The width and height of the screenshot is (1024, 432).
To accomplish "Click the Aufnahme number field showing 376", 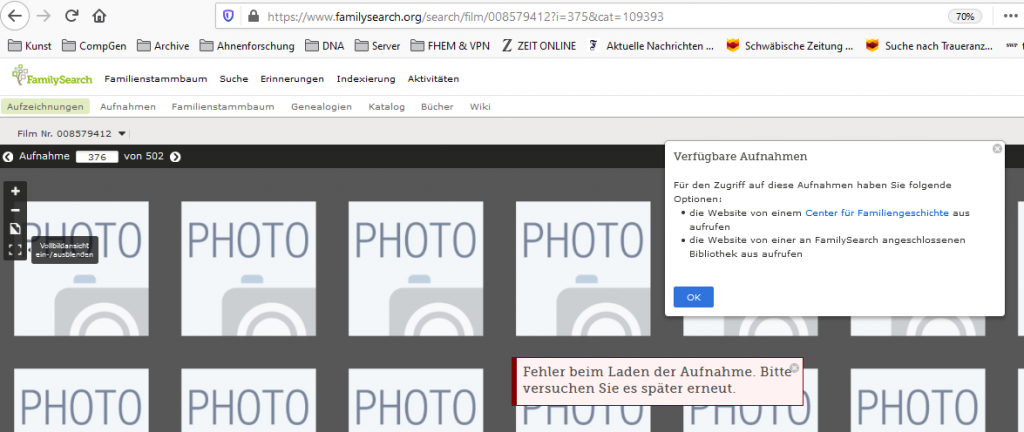I will 97,157.
